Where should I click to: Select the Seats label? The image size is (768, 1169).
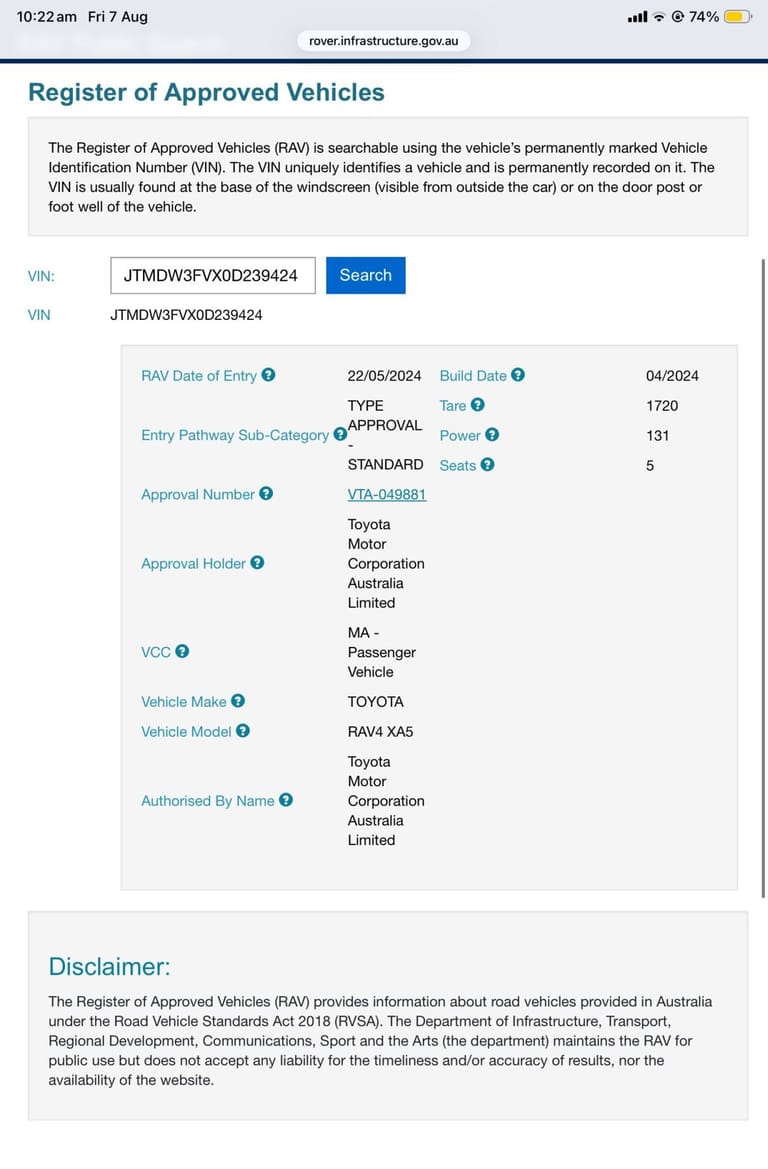coord(458,465)
